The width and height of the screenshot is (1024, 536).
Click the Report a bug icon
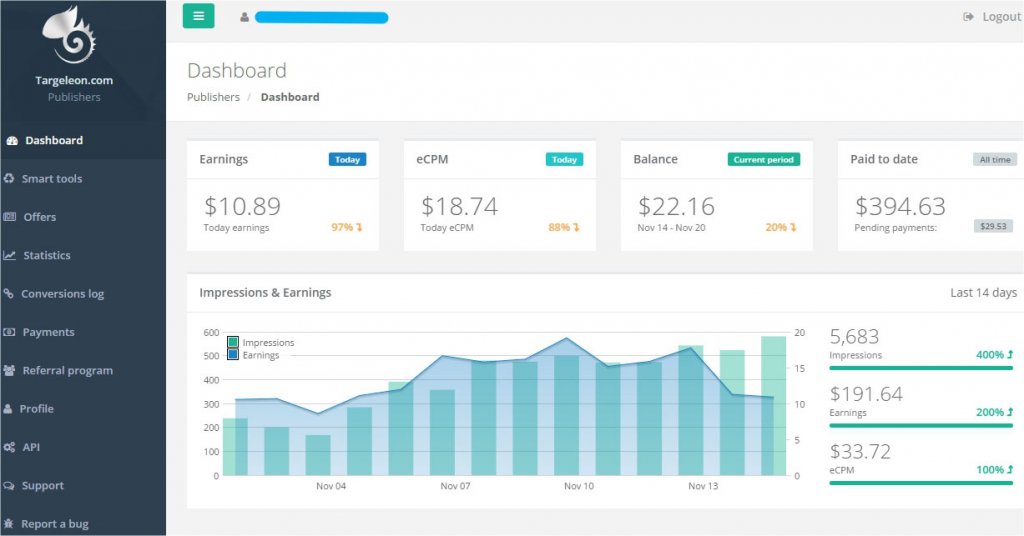click(10, 524)
